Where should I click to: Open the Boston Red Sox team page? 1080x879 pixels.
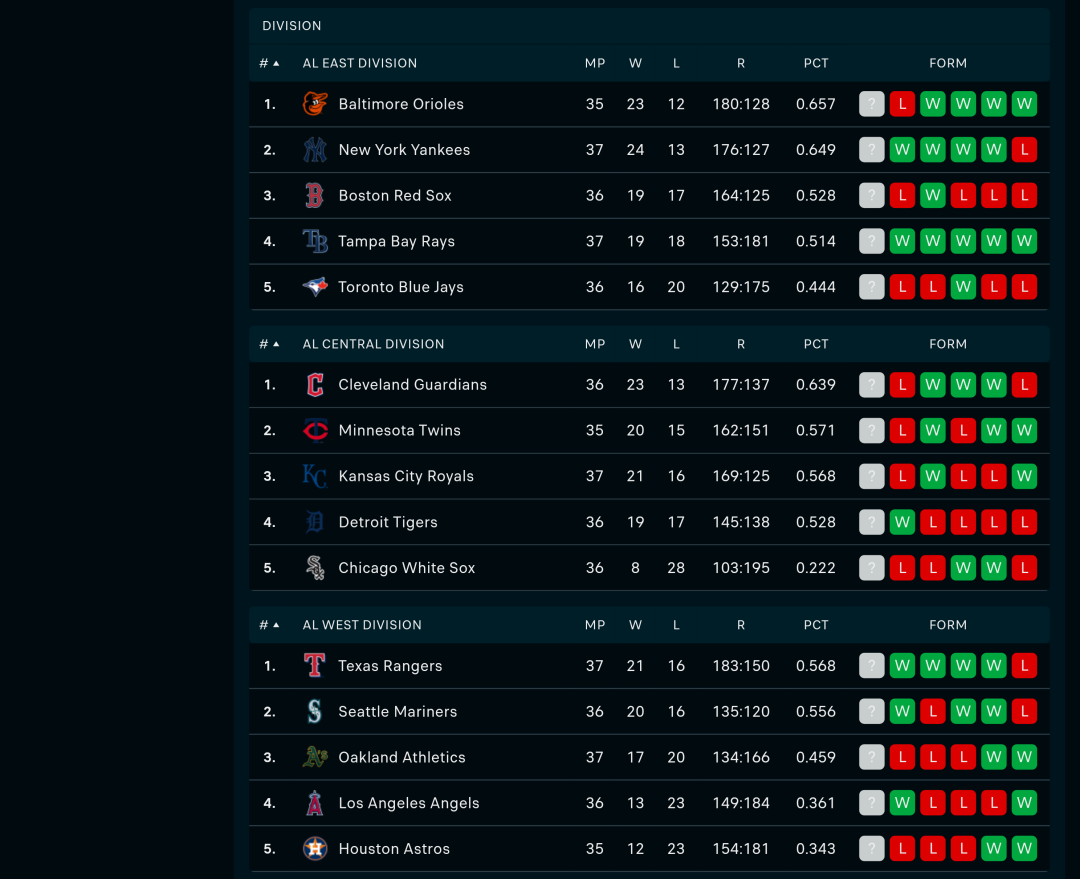click(x=395, y=196)
